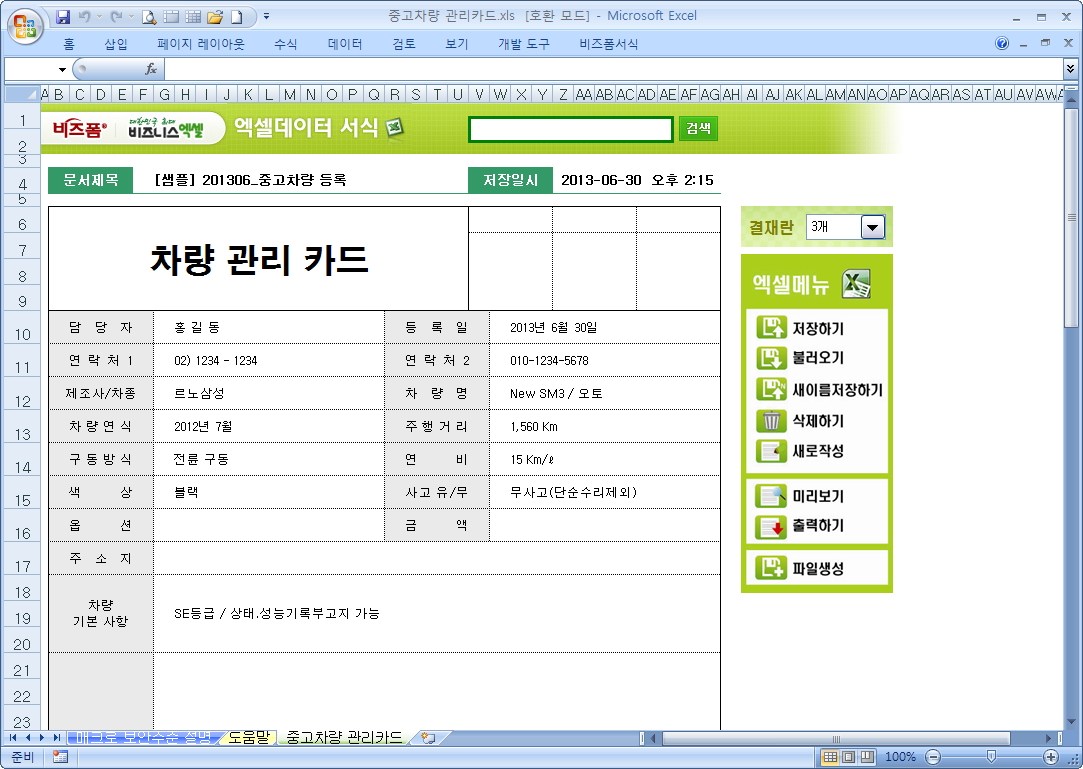Open Customize Quick Access Toolbar dropdown
1083x769 pixels.
pyautogui.click(x=266, y=17)
